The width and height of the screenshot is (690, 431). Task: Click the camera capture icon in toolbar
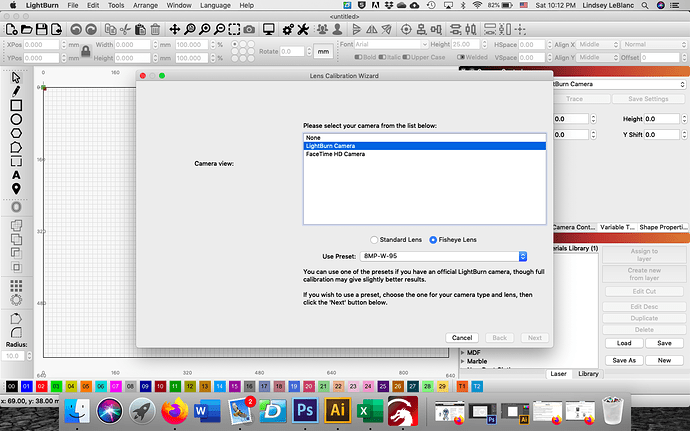[x=249, y=29]
